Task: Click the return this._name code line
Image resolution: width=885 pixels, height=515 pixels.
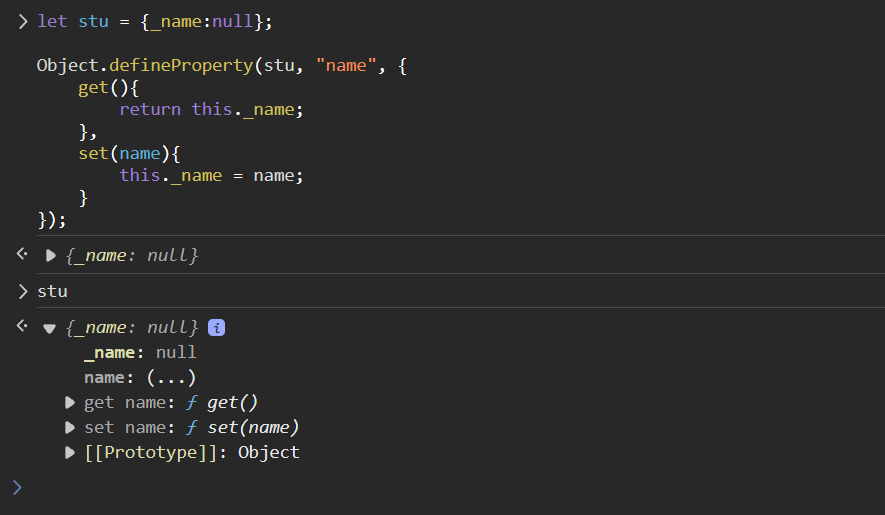Action: click(210, 109)
